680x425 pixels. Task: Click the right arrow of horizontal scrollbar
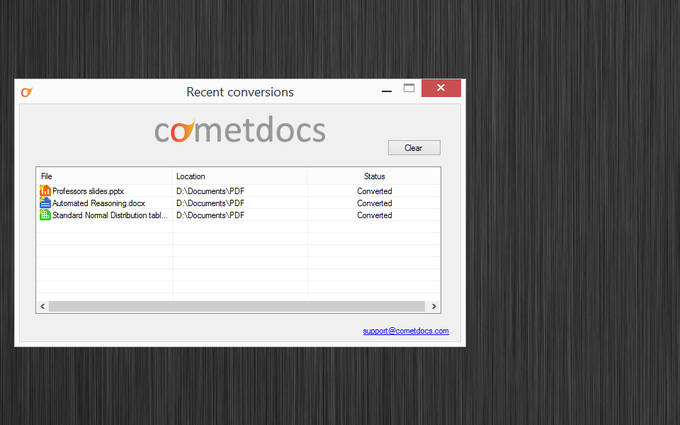point(434,306)
